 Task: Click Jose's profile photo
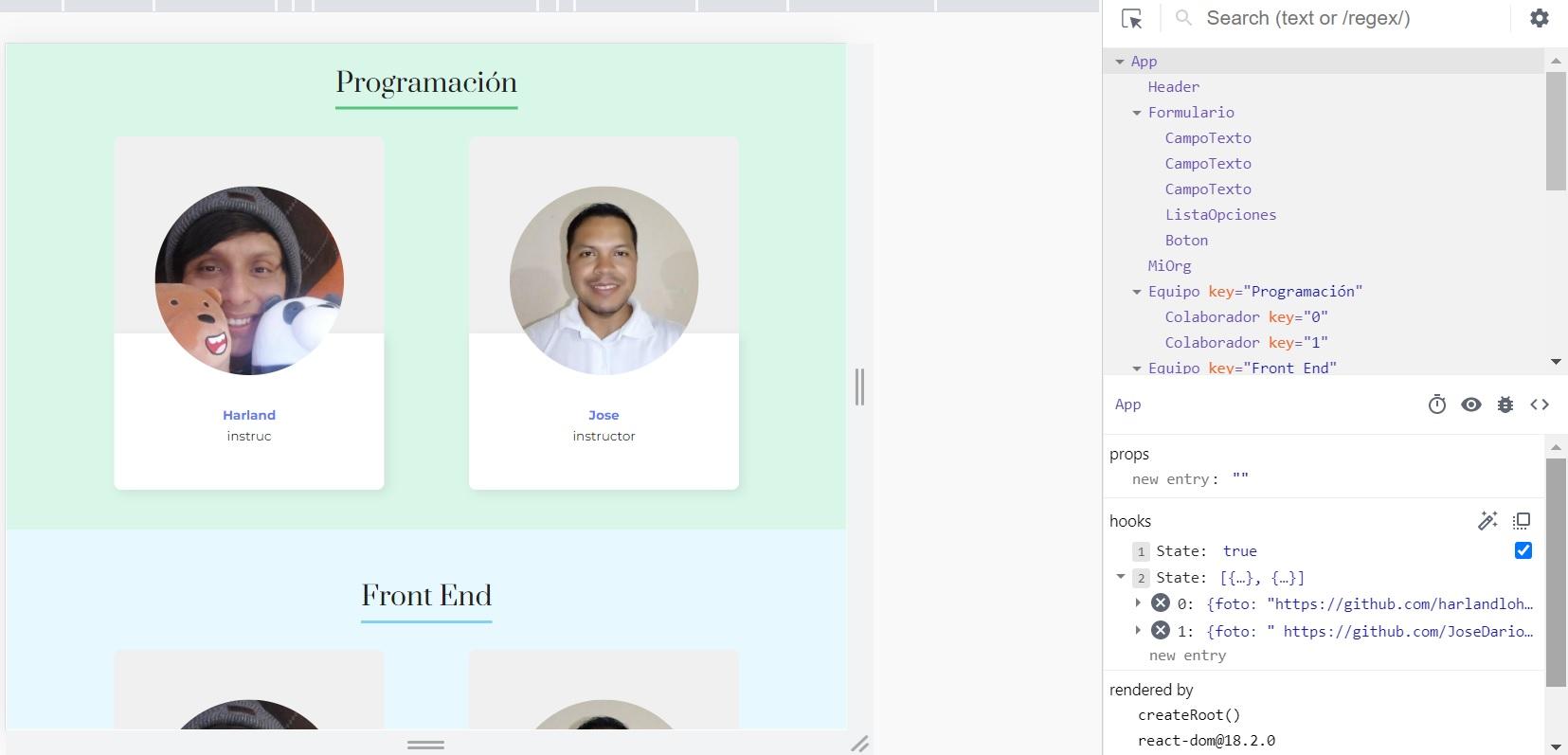pyautogui.click(x=604, y=280)
